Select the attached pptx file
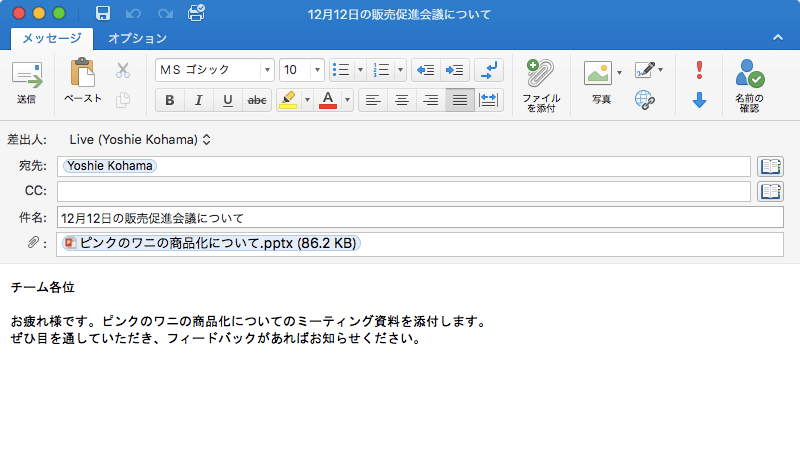The image size is (800, 450). pos(211,243)
